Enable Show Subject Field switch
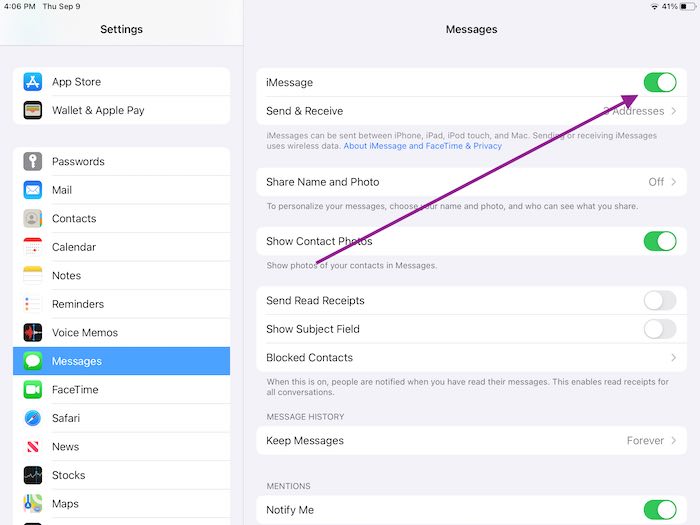Viewport: 700px width, 525px height. 660,329
